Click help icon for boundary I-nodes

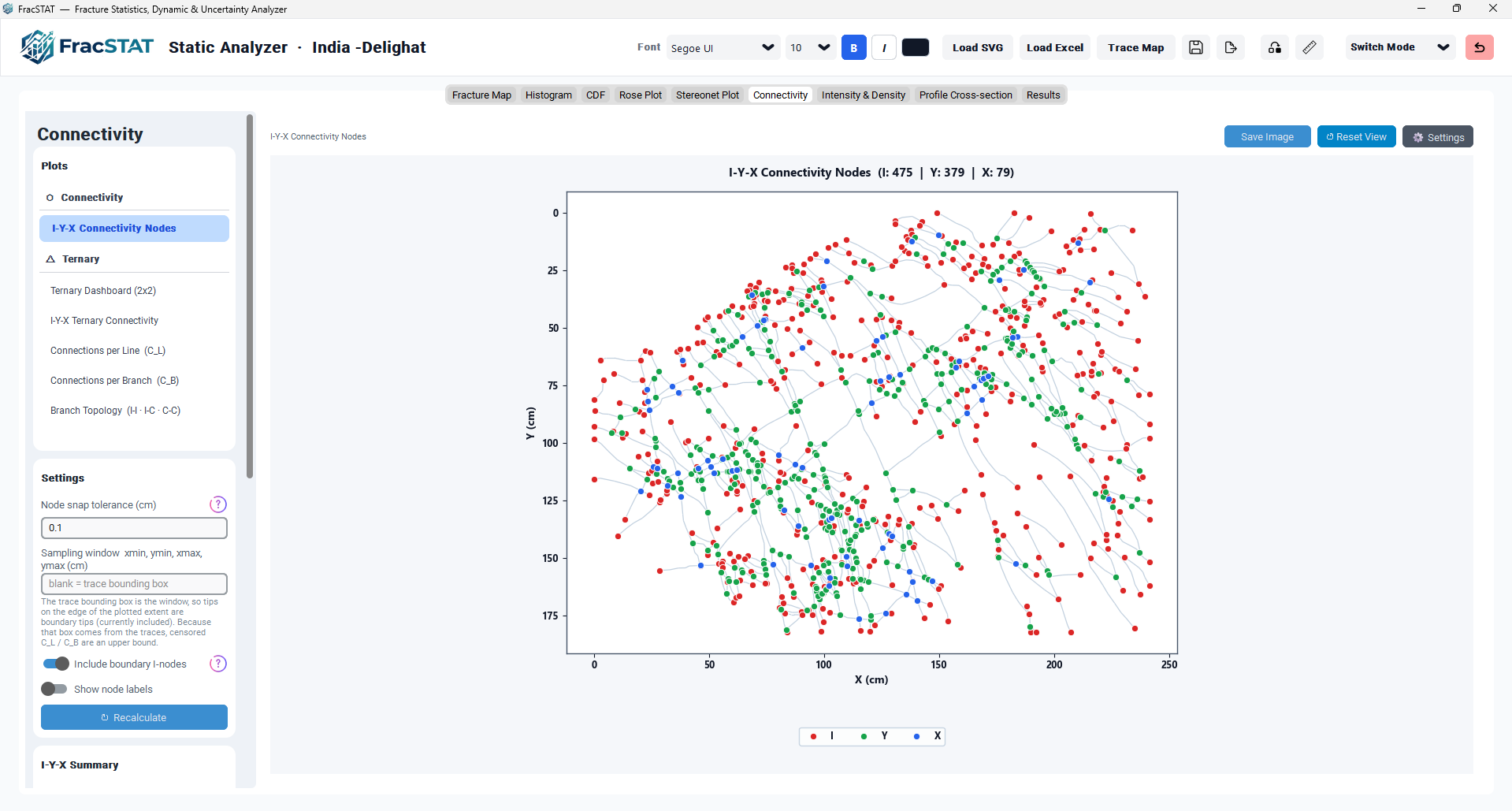[x=218, y=664]
